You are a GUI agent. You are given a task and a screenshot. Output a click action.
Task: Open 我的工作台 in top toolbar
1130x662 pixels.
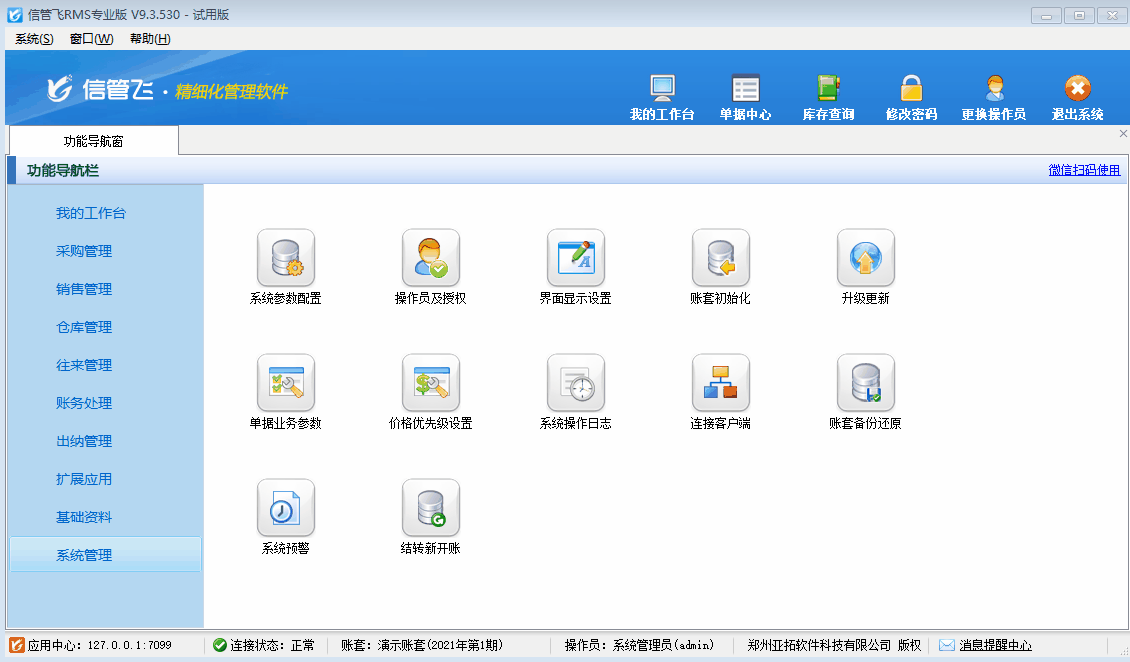662,97
